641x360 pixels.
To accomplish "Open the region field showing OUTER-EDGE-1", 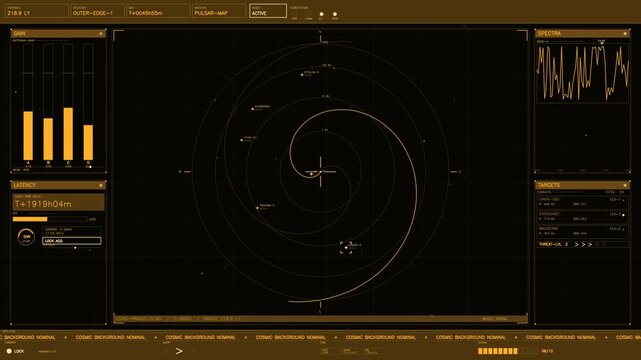I will (x=98, y=11).
